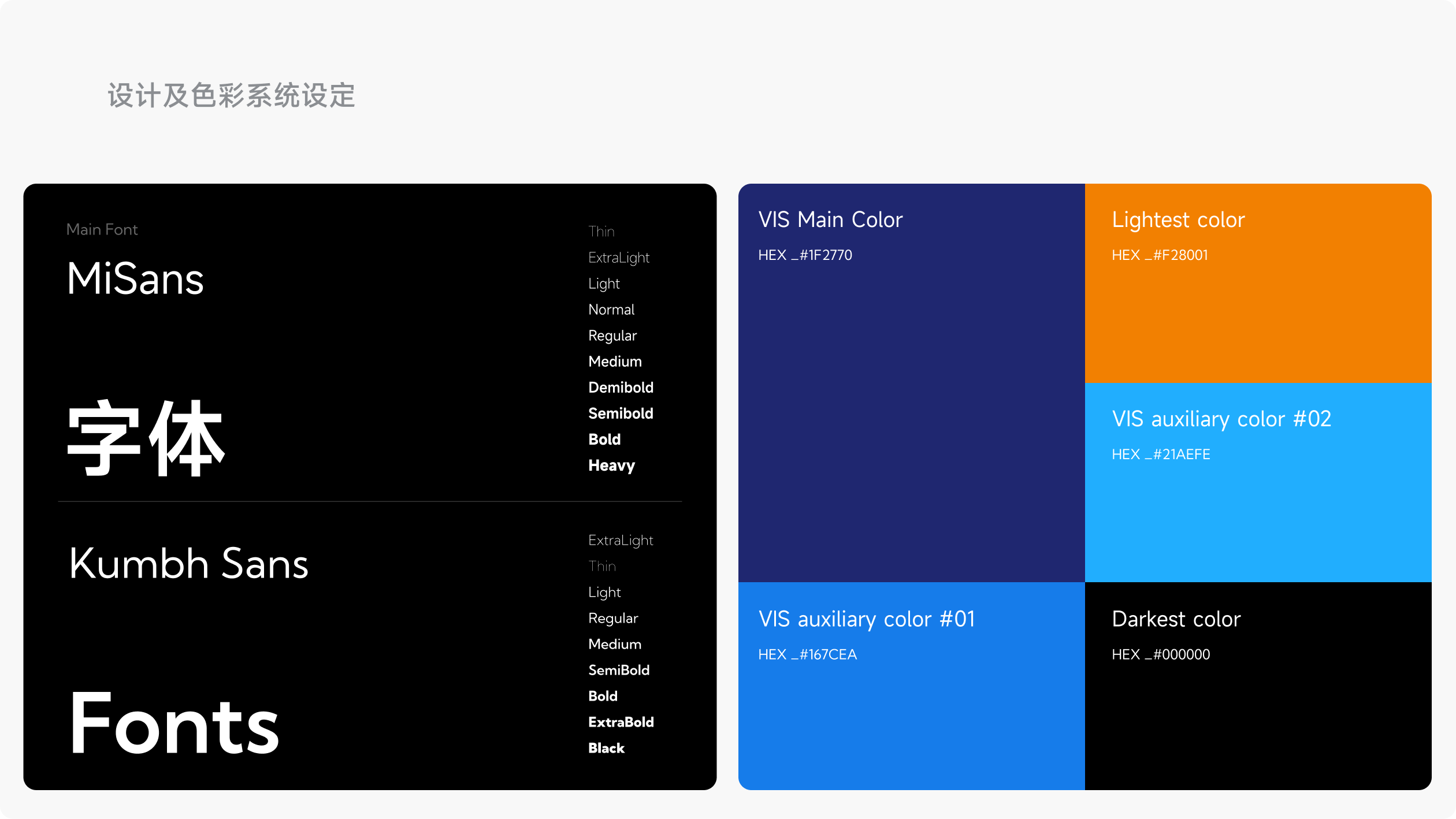This screenshot has height=819, width=1456.
Task: Click the Normal weight label
Action: (611, 310)
